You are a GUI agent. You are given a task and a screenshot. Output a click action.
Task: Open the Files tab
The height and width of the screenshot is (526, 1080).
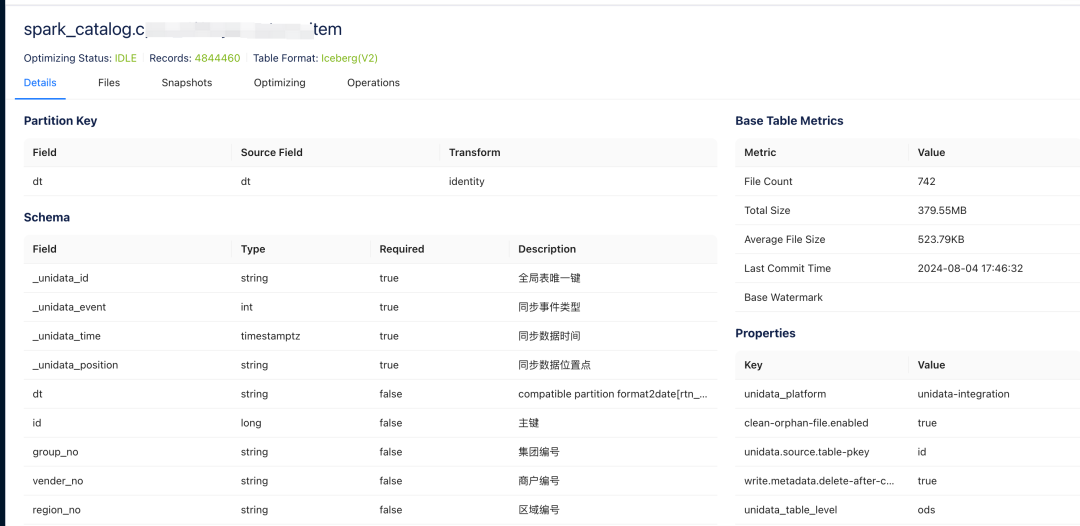pyautogui.click(x=109, y=83)
